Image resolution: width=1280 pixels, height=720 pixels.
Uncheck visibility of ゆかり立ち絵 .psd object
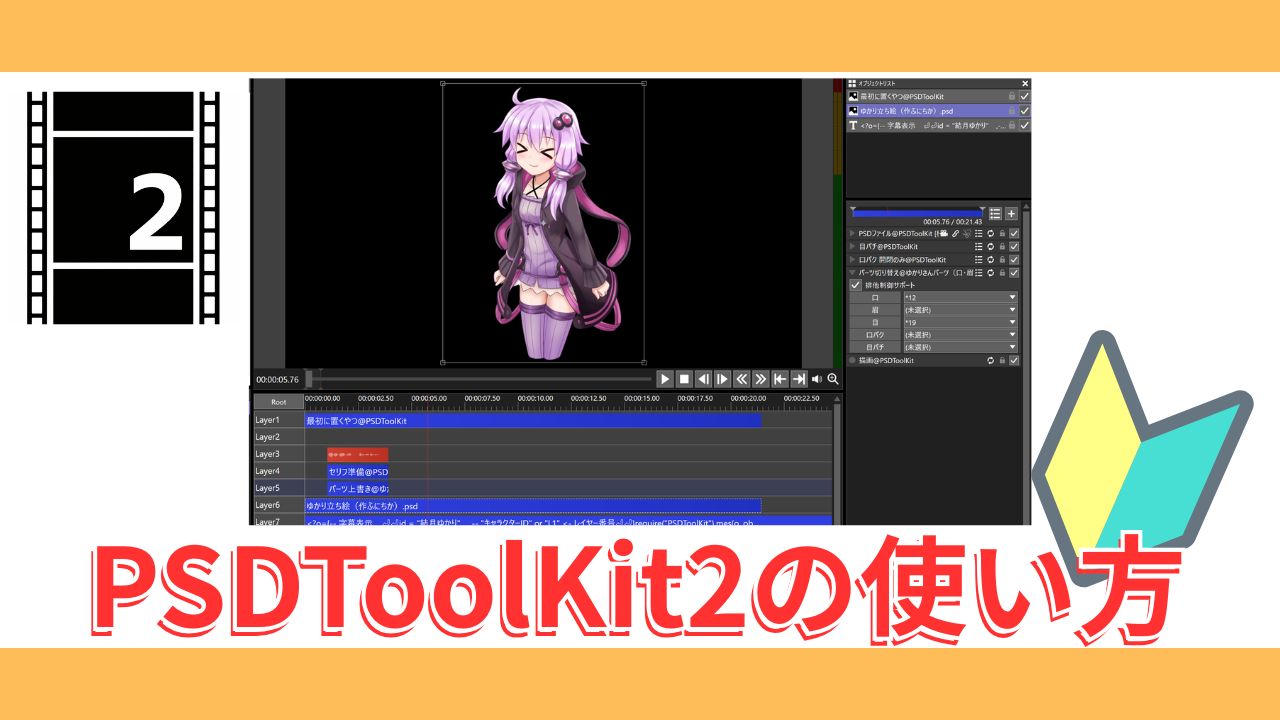click(1024, 111)
